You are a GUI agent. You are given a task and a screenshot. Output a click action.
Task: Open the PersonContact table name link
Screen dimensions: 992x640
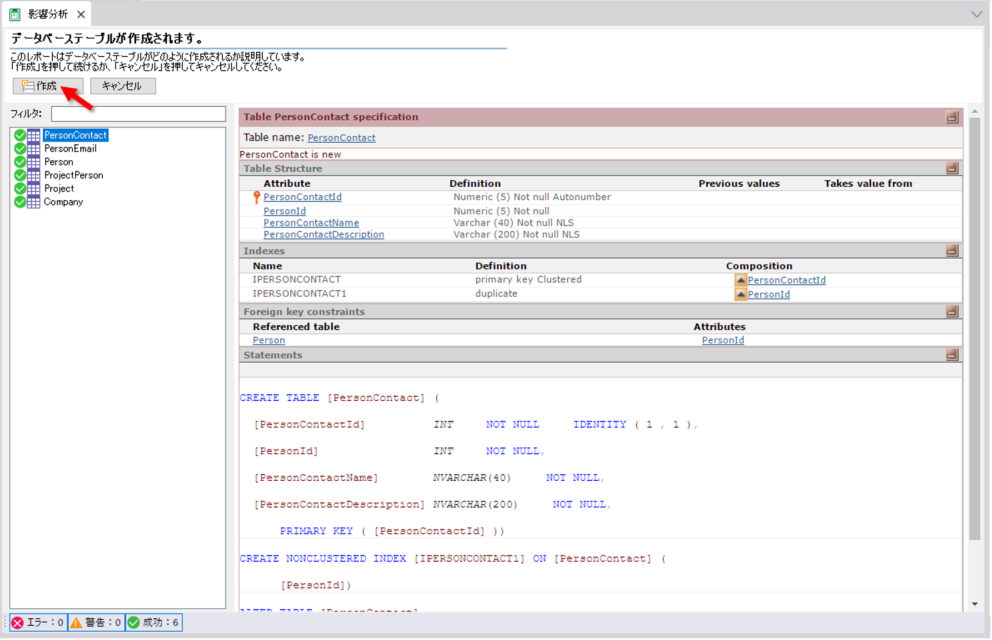[x=342, y=138]
